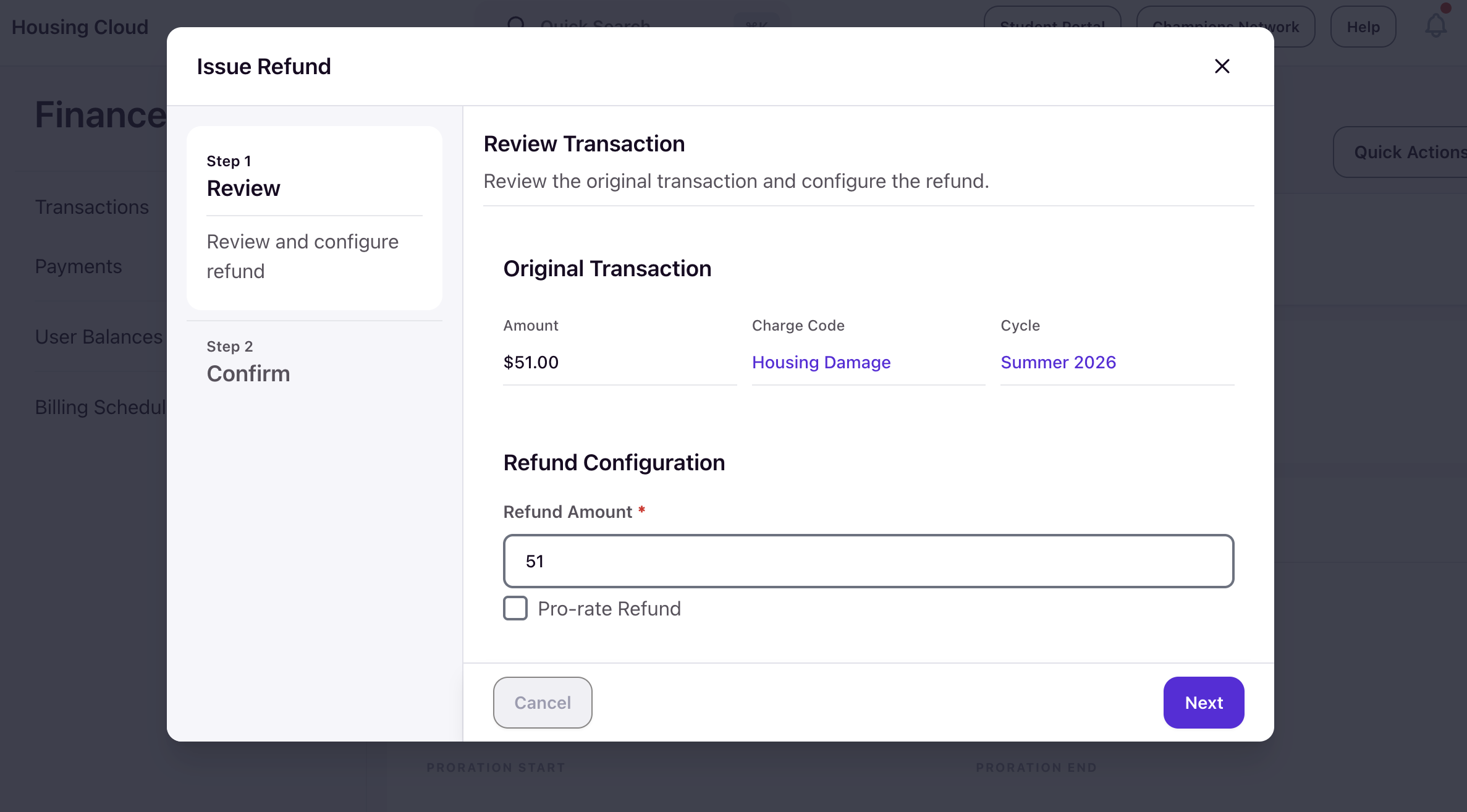Click the Refund Configuration heading
This screenshot has width=1467, height=812.
tap(614, 463)
